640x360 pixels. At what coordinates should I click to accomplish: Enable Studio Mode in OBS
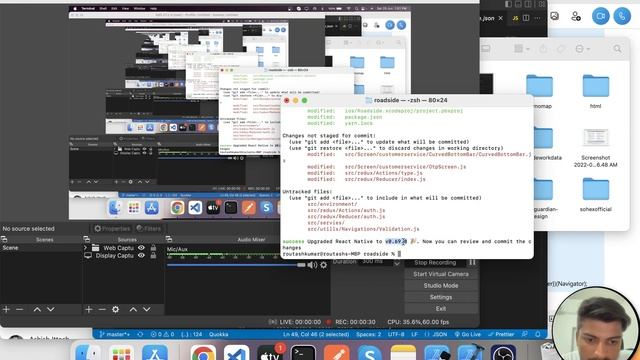[441, 285]
